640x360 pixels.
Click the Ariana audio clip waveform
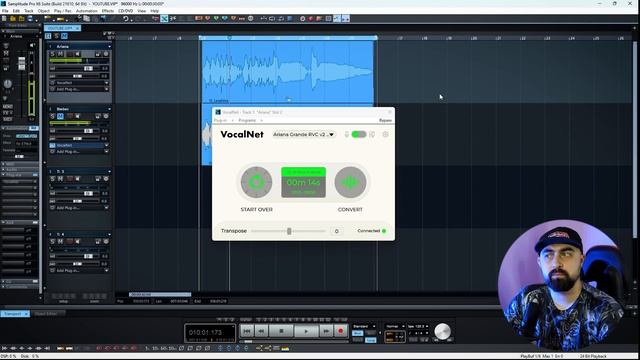point(288,71)
